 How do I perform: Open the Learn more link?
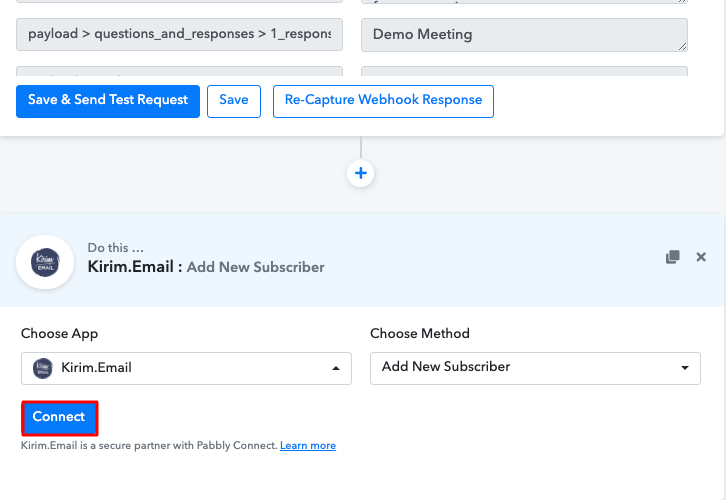pos(308,445)
